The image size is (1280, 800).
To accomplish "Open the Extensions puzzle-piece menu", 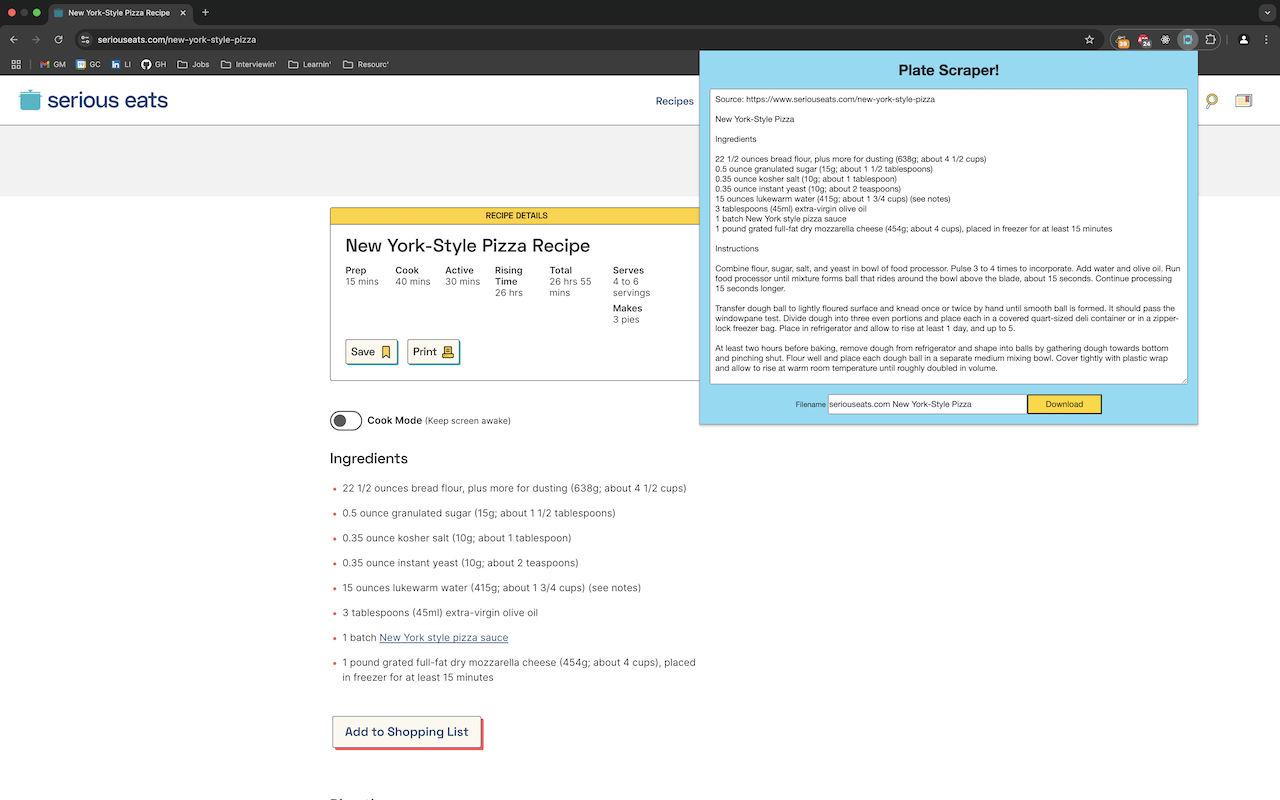I will pyautogui.click(x=1210, y=40).
